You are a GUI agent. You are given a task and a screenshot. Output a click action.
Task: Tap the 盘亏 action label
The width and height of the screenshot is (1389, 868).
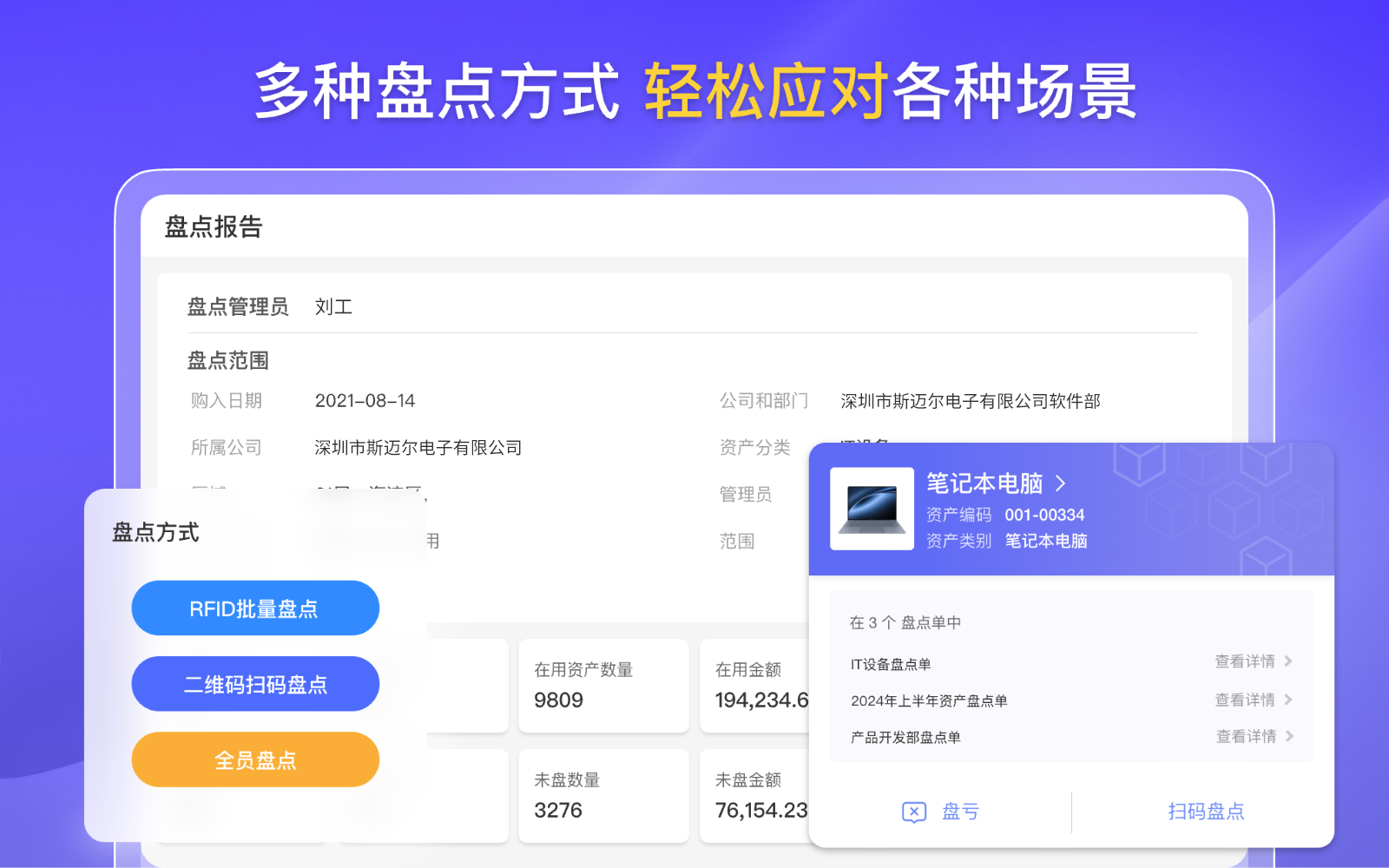[960, 812]
